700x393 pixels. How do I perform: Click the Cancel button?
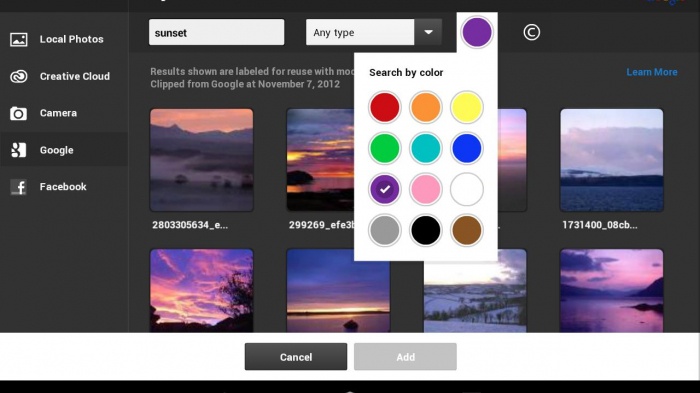coord(296,356)
